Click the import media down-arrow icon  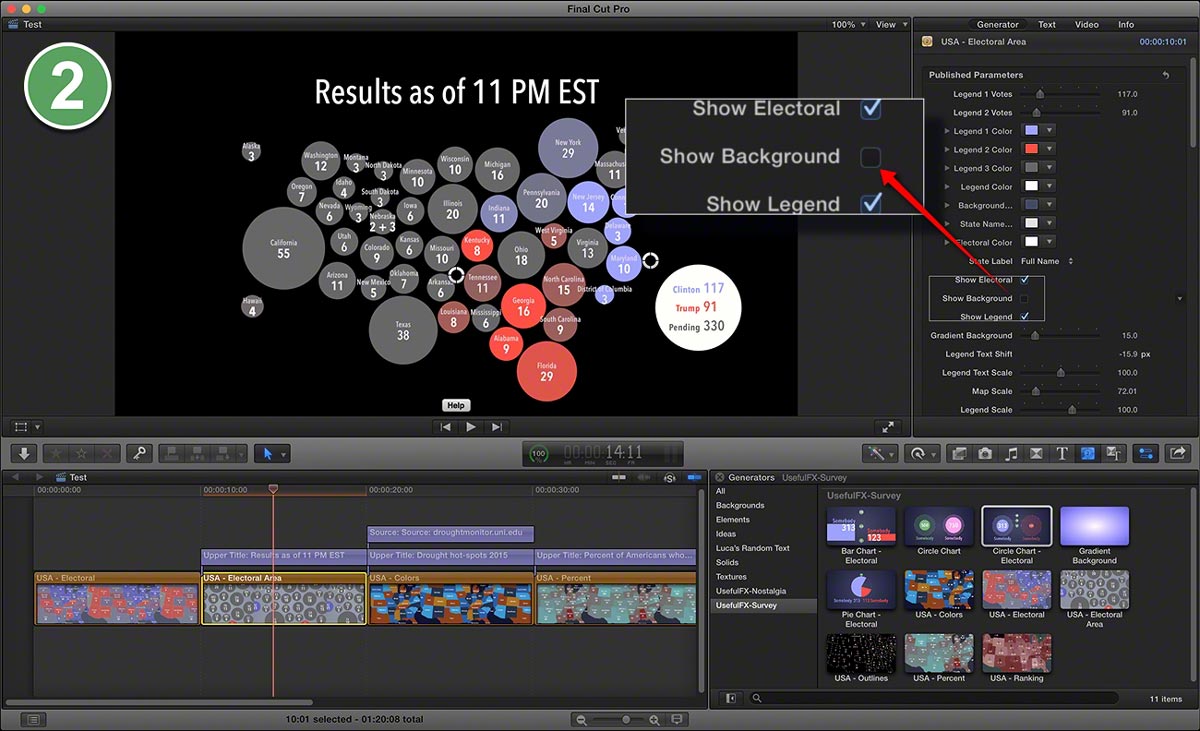tap(25, 454)
